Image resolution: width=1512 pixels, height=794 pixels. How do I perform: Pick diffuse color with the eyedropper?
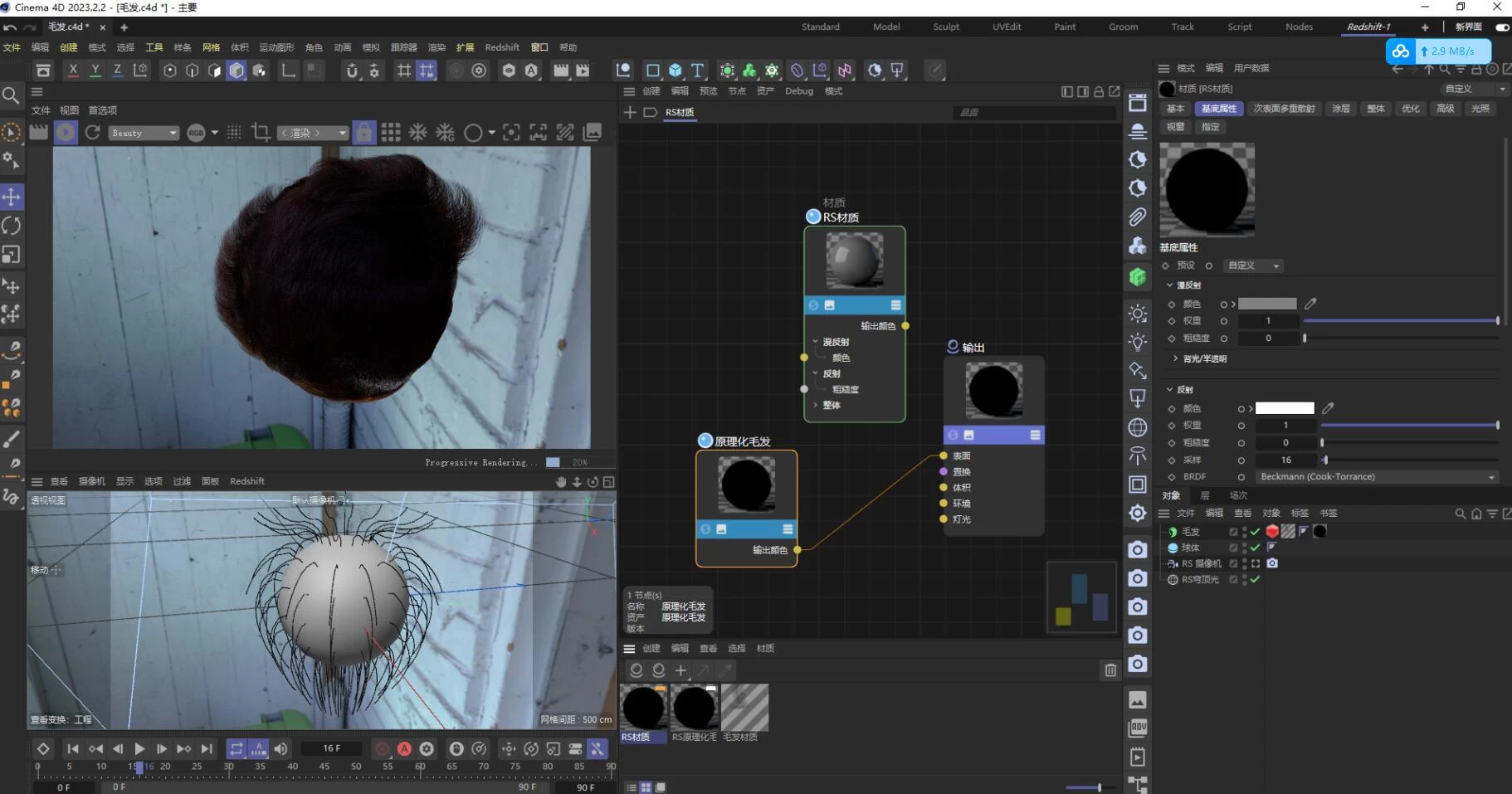pos(1310,304)
